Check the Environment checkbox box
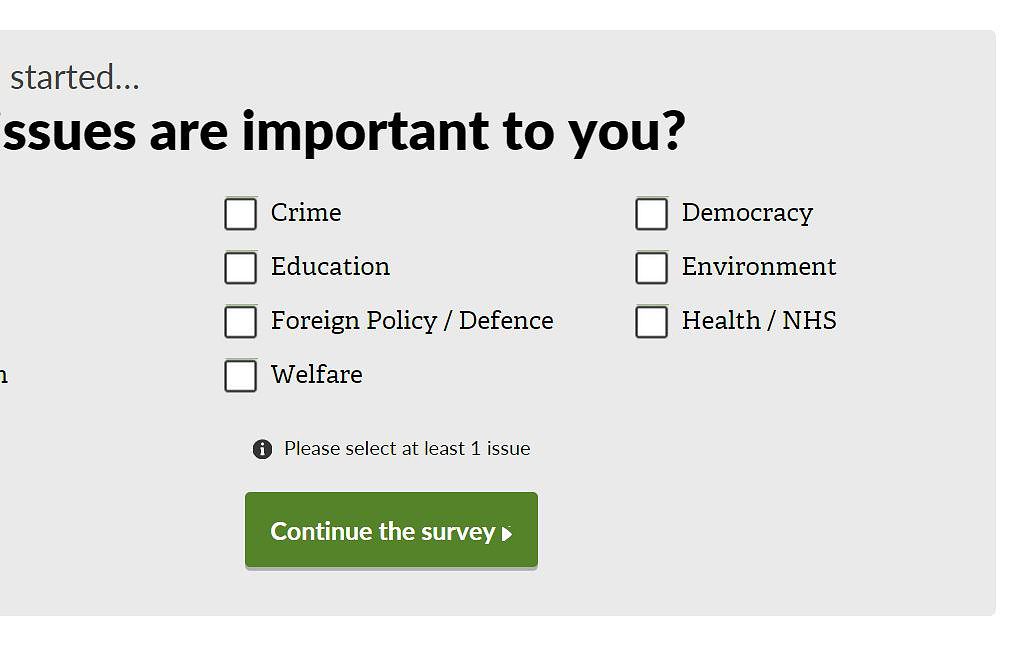 click(x=652, y=268)
